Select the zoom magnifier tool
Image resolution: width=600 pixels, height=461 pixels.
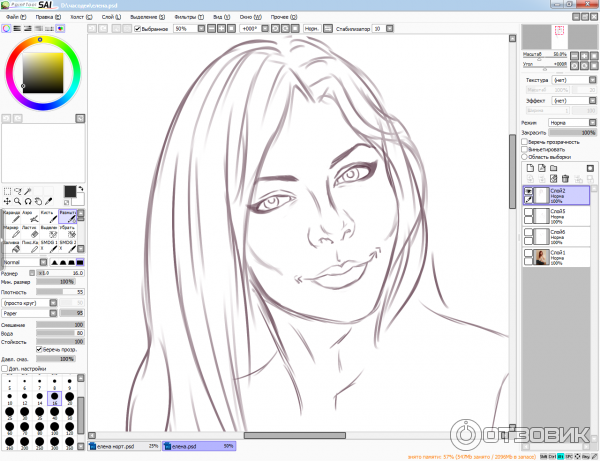coord(17,200)
